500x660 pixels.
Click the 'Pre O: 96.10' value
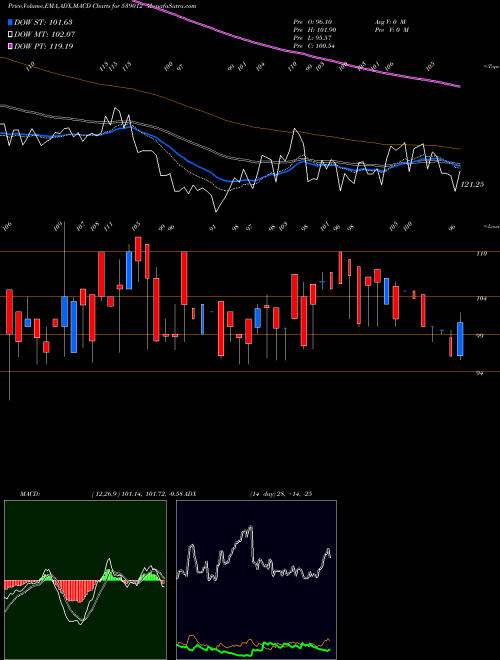point(314,22)
